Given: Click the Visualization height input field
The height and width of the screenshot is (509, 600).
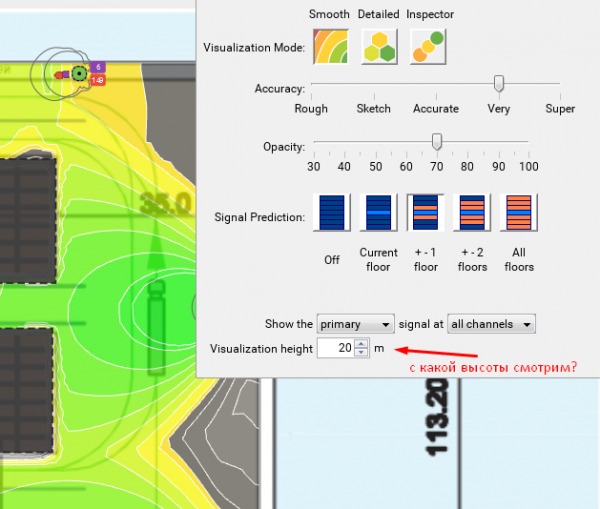Looking at the screenshot, I should pos(335,348).
